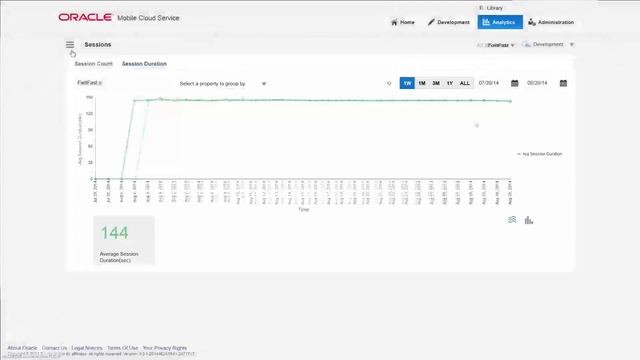Open the Home navigation item
The height and width of the screenshot is (360, 640).
402,22
